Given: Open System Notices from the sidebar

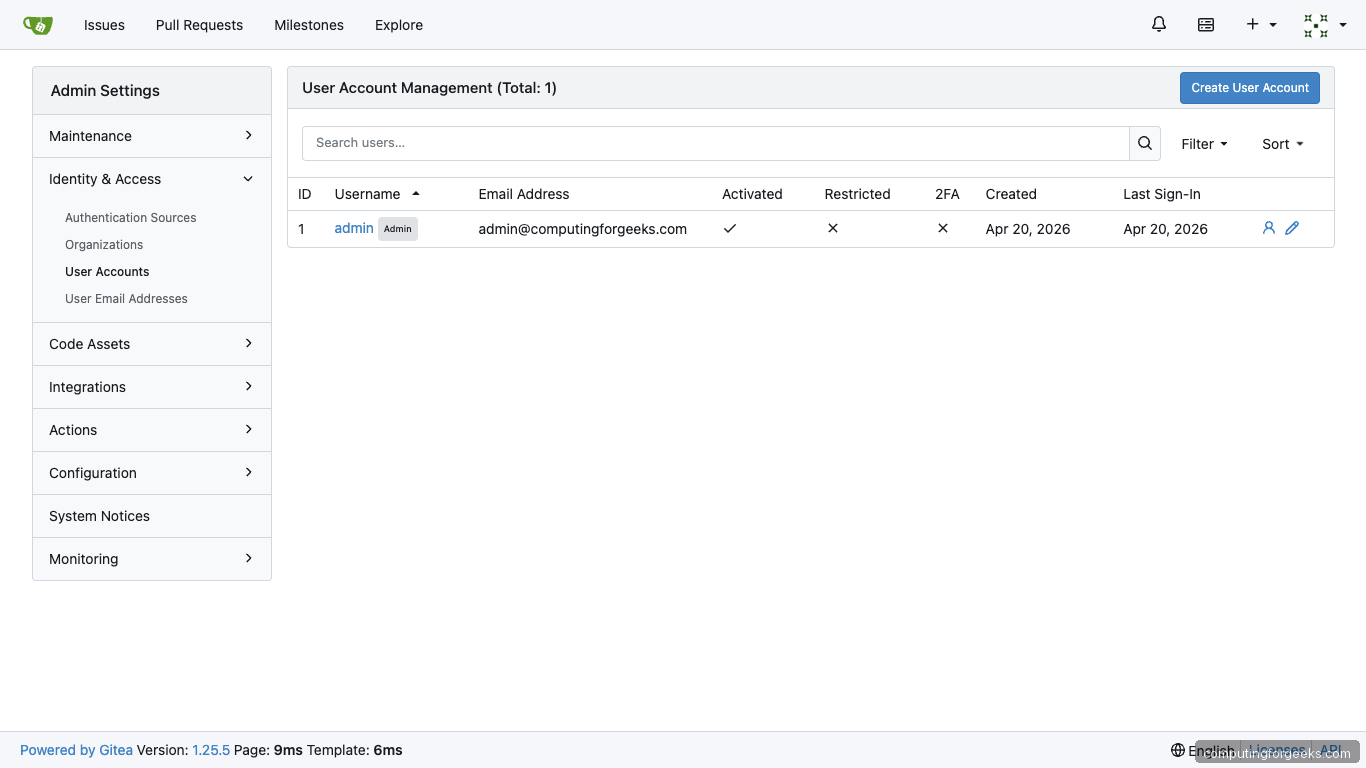Looking at the screenshot, I should pyautogui.click(x=99, y=516).
